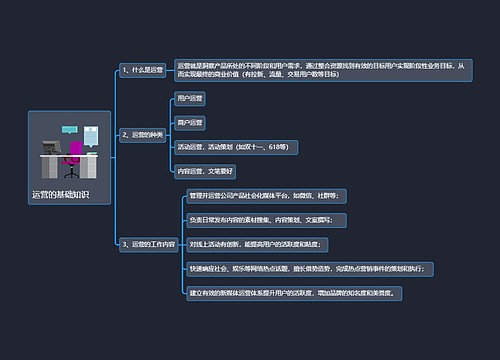Select node 负责日常发布内容的素材搜集
Screen dimensions: 500x360
point(267,220)
